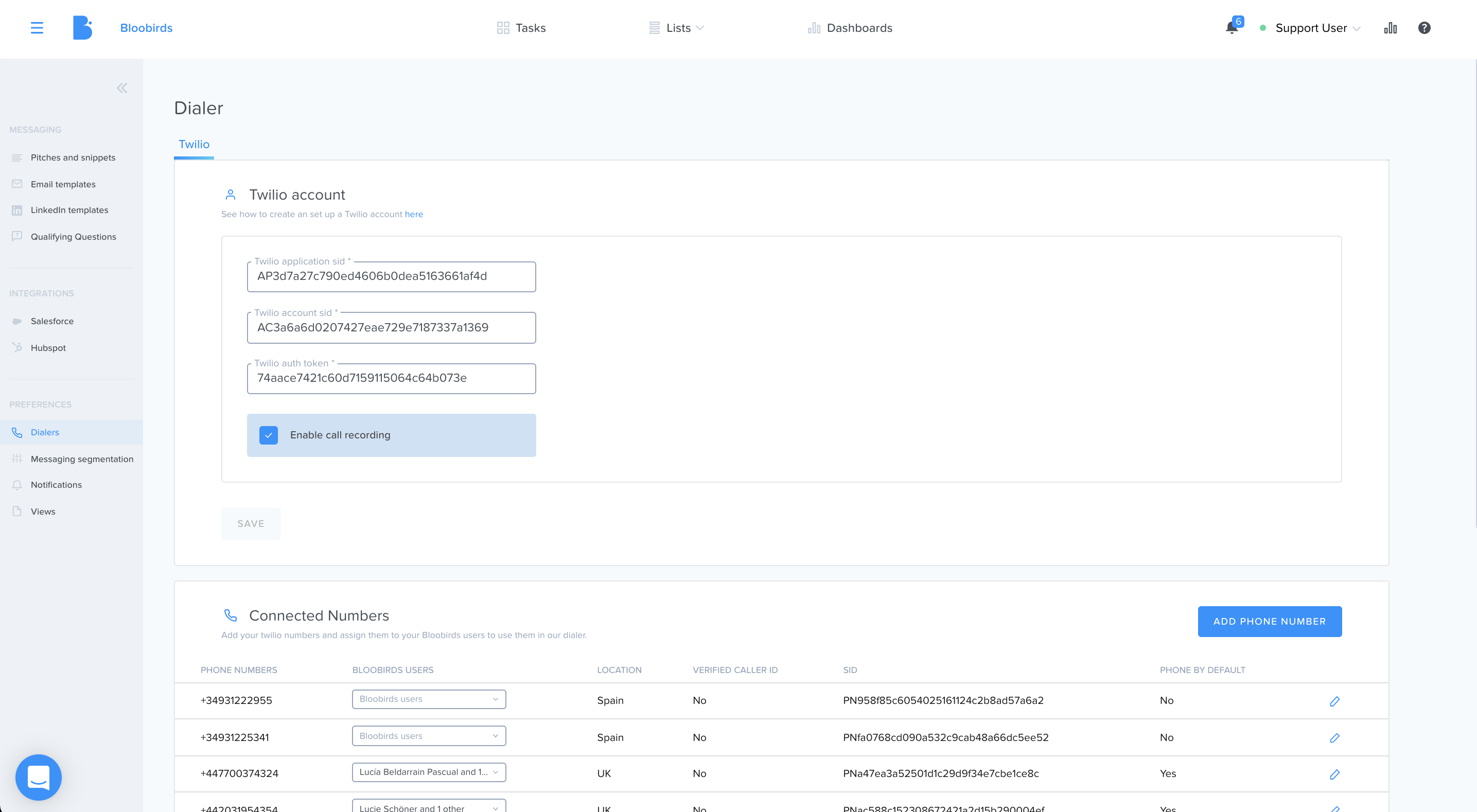Toggle Enable call recording checkbox
Image resolution: width=1477 pixels, height=812 pixels.
tap(268, 435)
